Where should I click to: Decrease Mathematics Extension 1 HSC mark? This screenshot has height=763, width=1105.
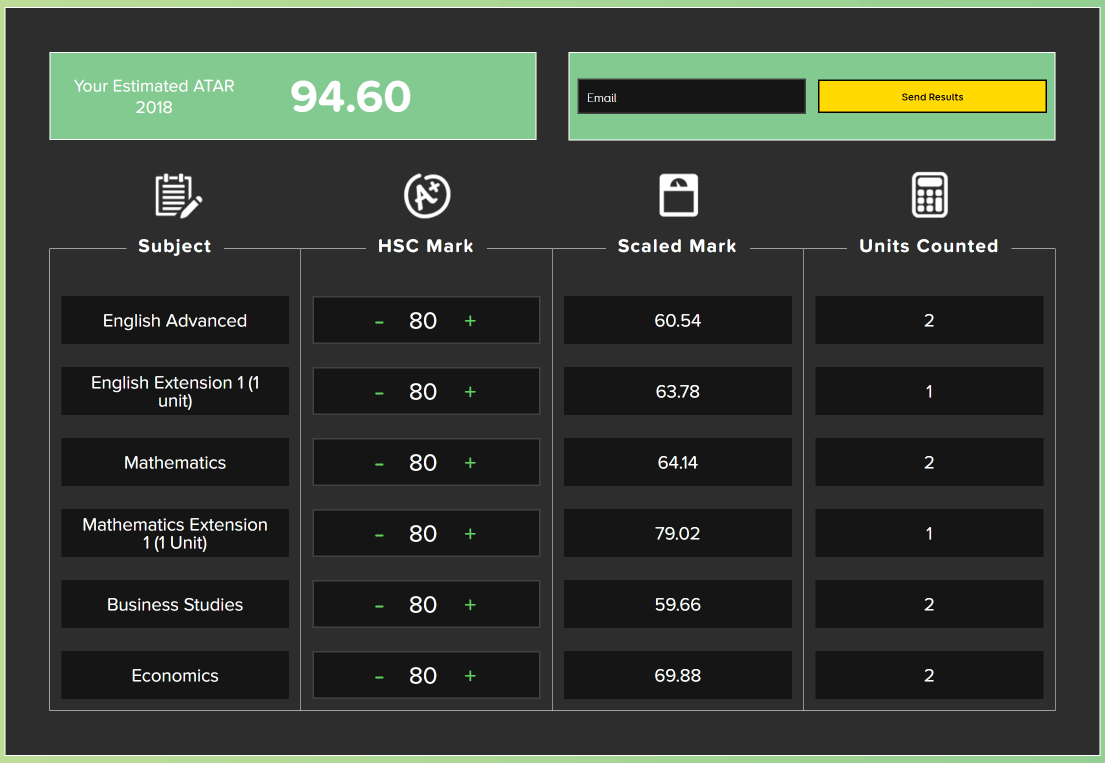pyautogui.click(x=379, y=535)
